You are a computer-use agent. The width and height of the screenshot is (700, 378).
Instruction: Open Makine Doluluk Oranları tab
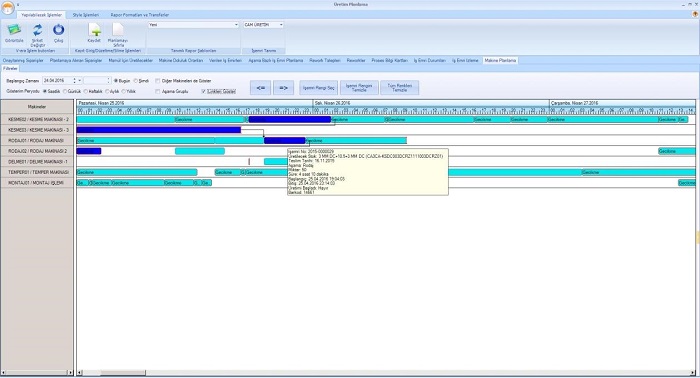click(x=181, y=60)
